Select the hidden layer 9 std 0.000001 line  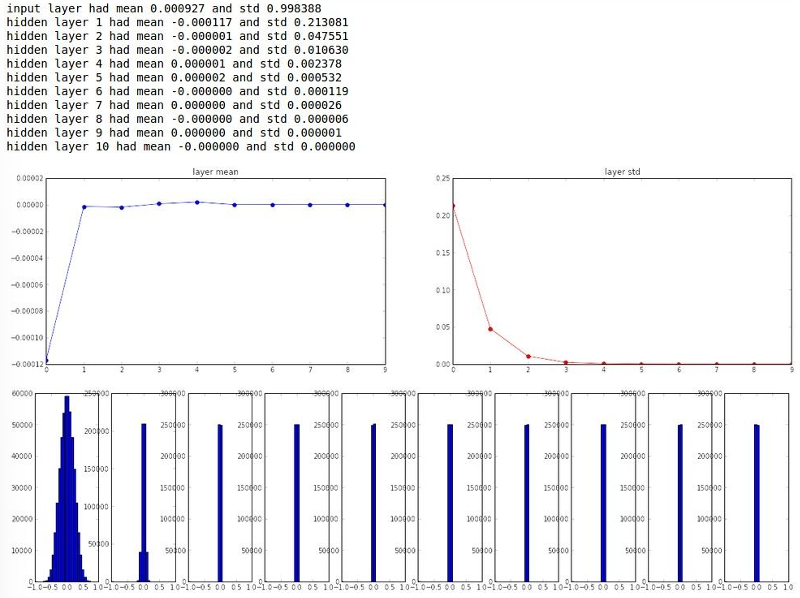pyautogui.click(x=174, y=132)
